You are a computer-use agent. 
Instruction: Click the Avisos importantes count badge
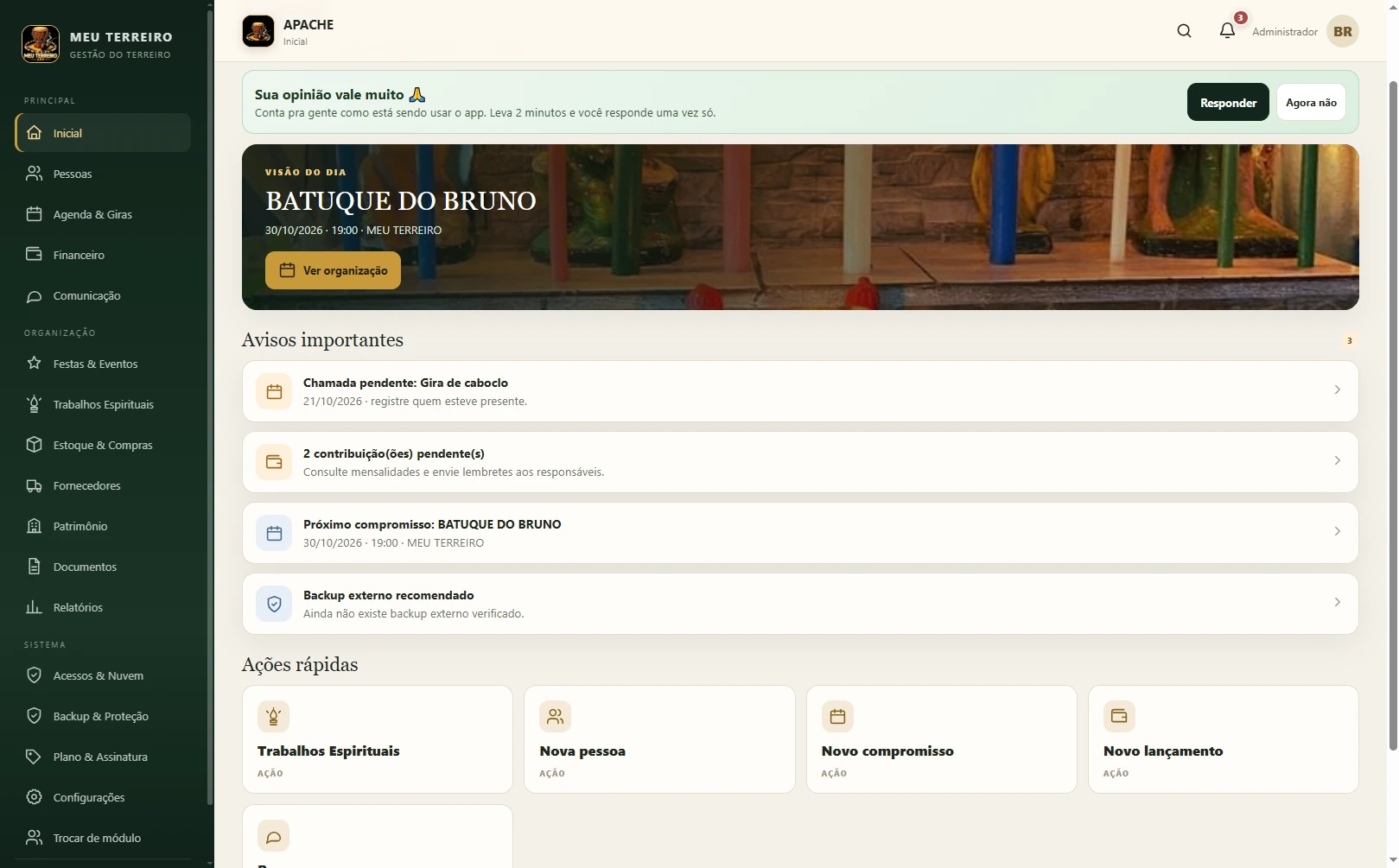(x=1349, y=340)
